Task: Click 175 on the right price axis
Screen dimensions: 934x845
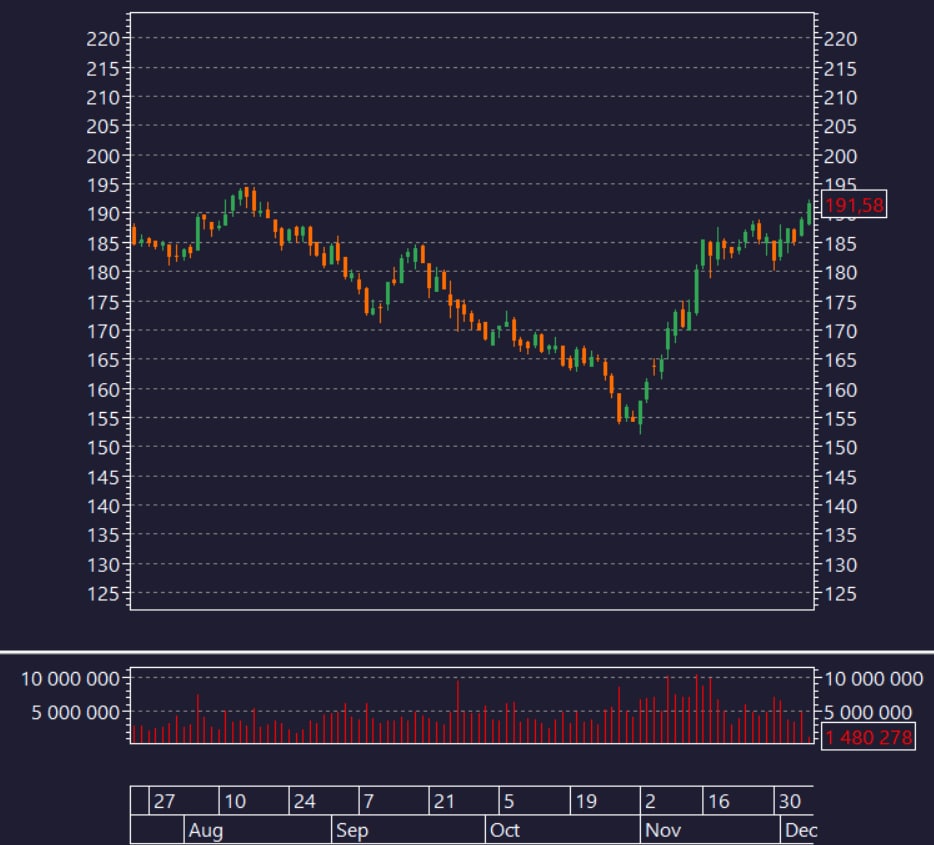Action: tap(840, 303)
